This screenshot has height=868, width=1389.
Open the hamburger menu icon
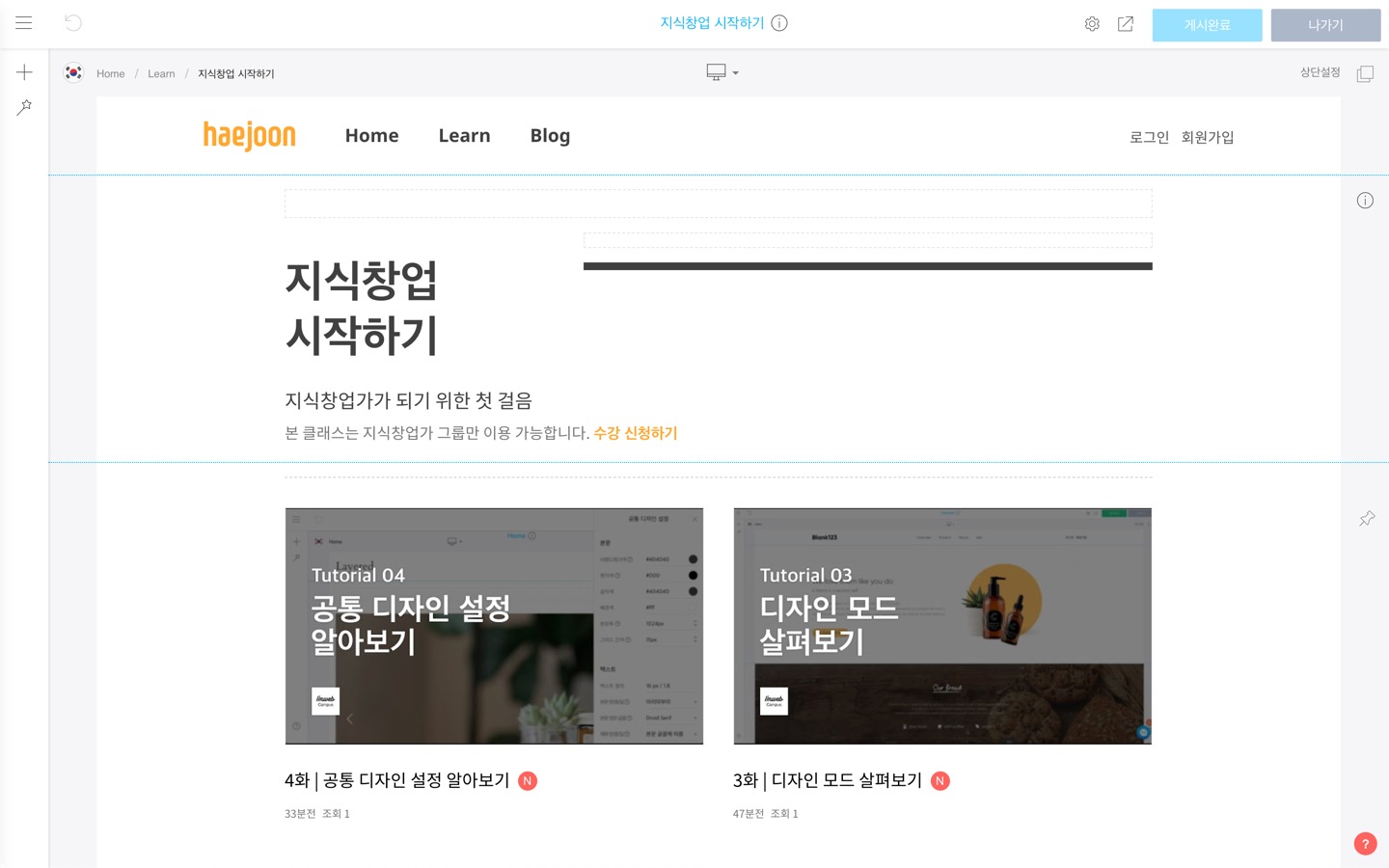pyautogui.click(x=24, y=23)
